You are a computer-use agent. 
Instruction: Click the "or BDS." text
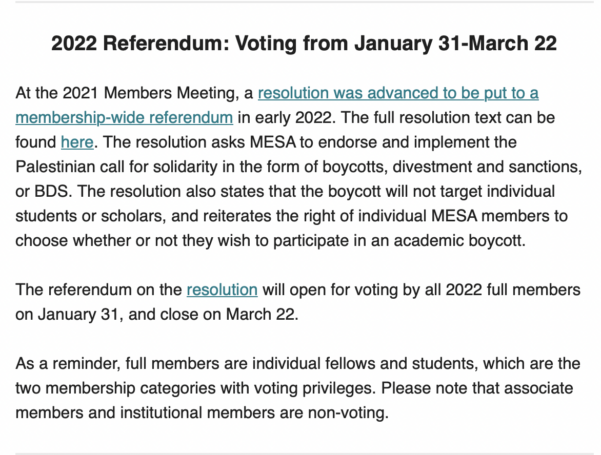point(44,191)
